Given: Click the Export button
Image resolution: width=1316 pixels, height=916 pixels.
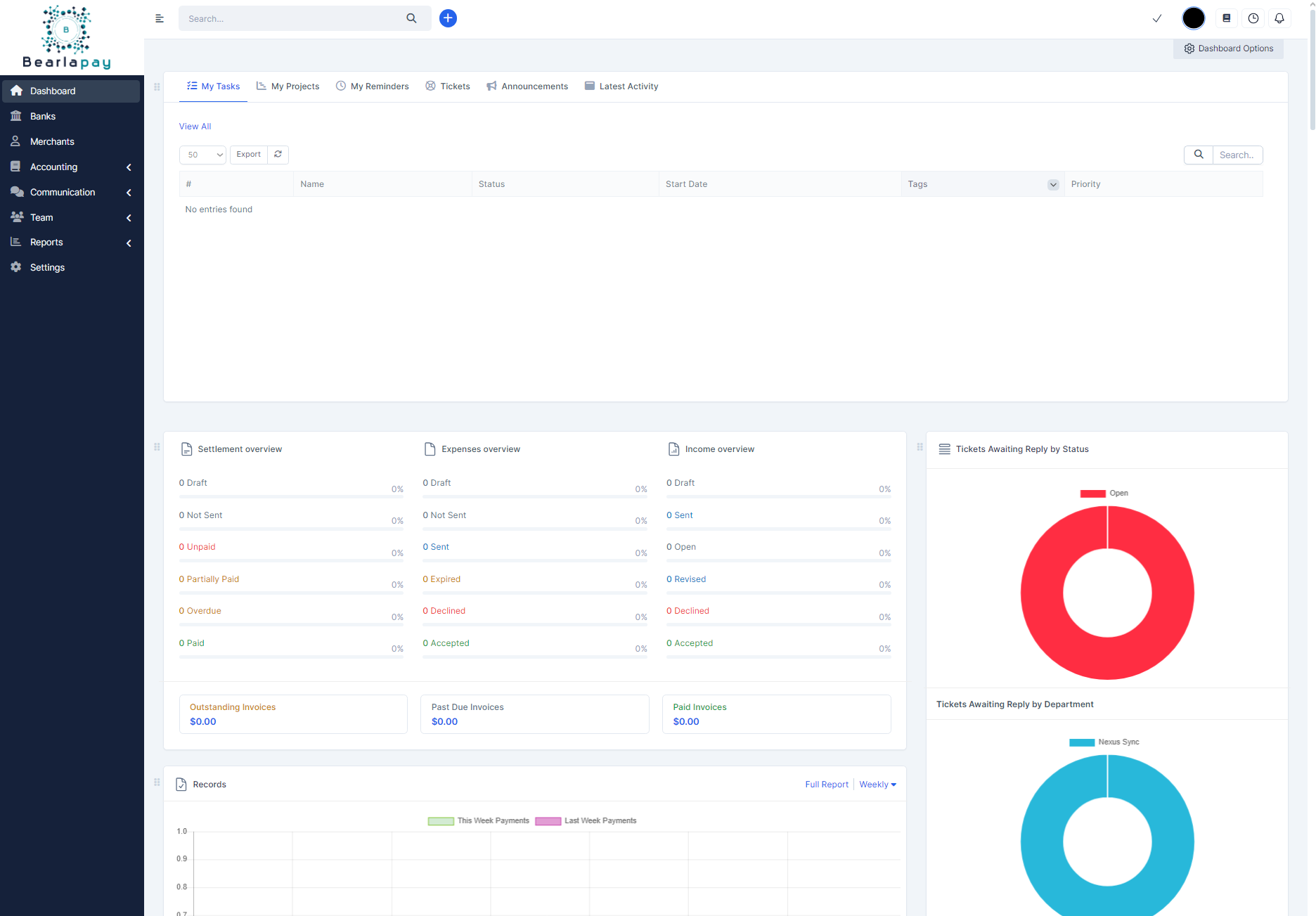Looking at the screenshot, I should pos(248,155).
